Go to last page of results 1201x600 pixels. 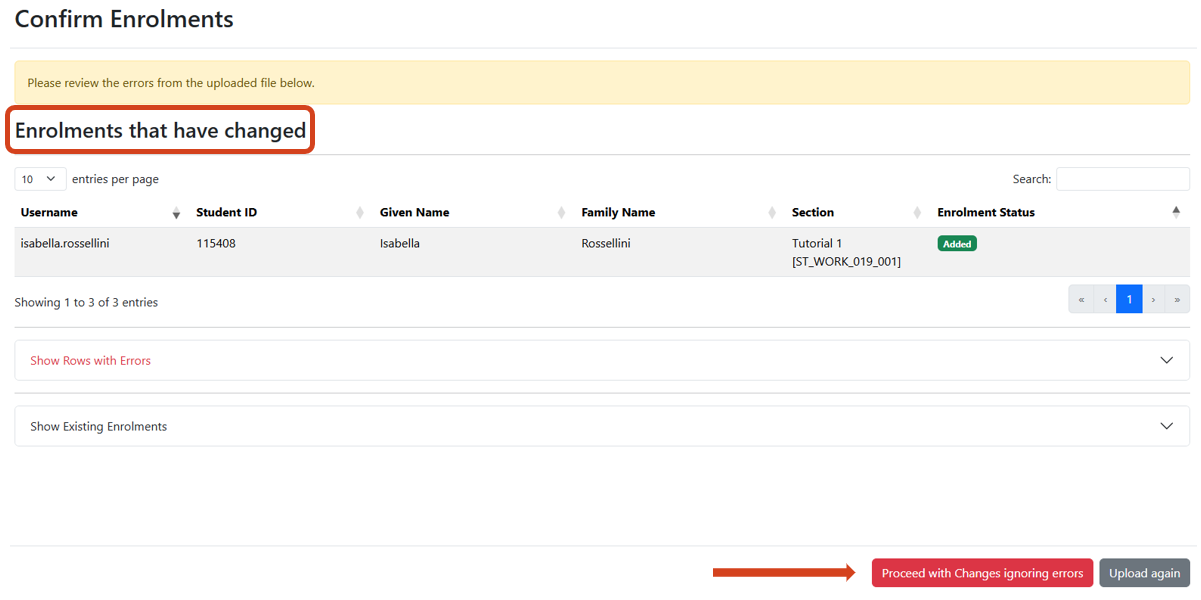[1178, 299]
